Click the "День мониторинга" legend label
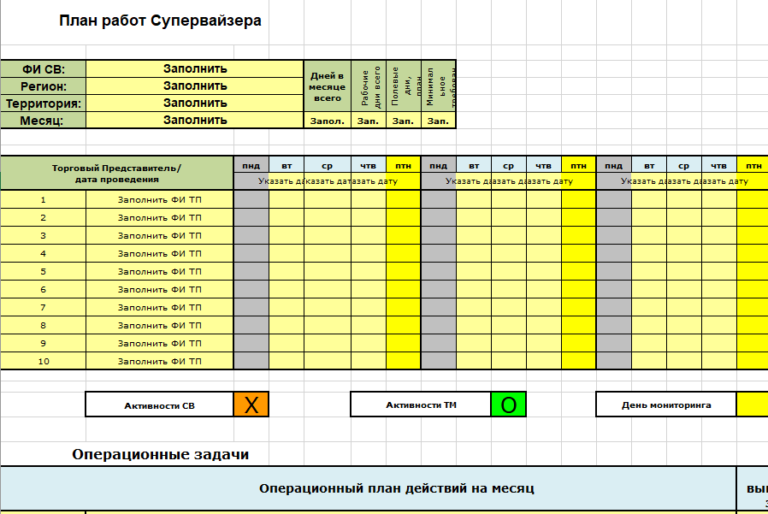 tap(667, 405)
